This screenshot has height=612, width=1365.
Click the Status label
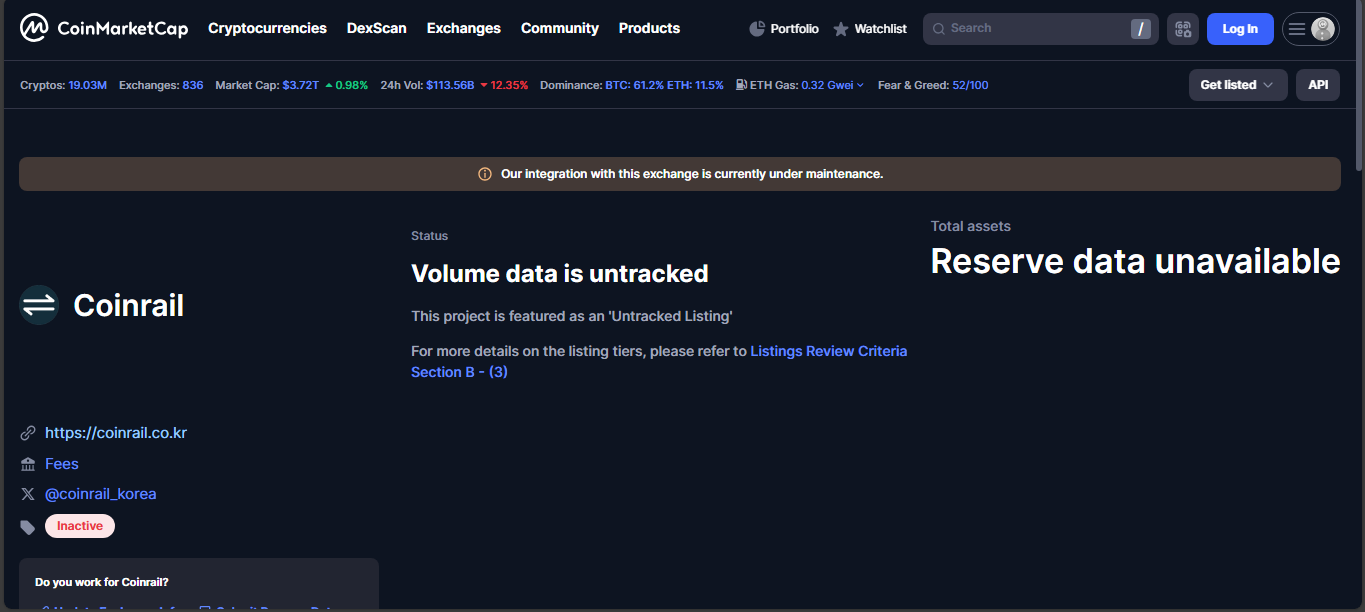[430, 236]
